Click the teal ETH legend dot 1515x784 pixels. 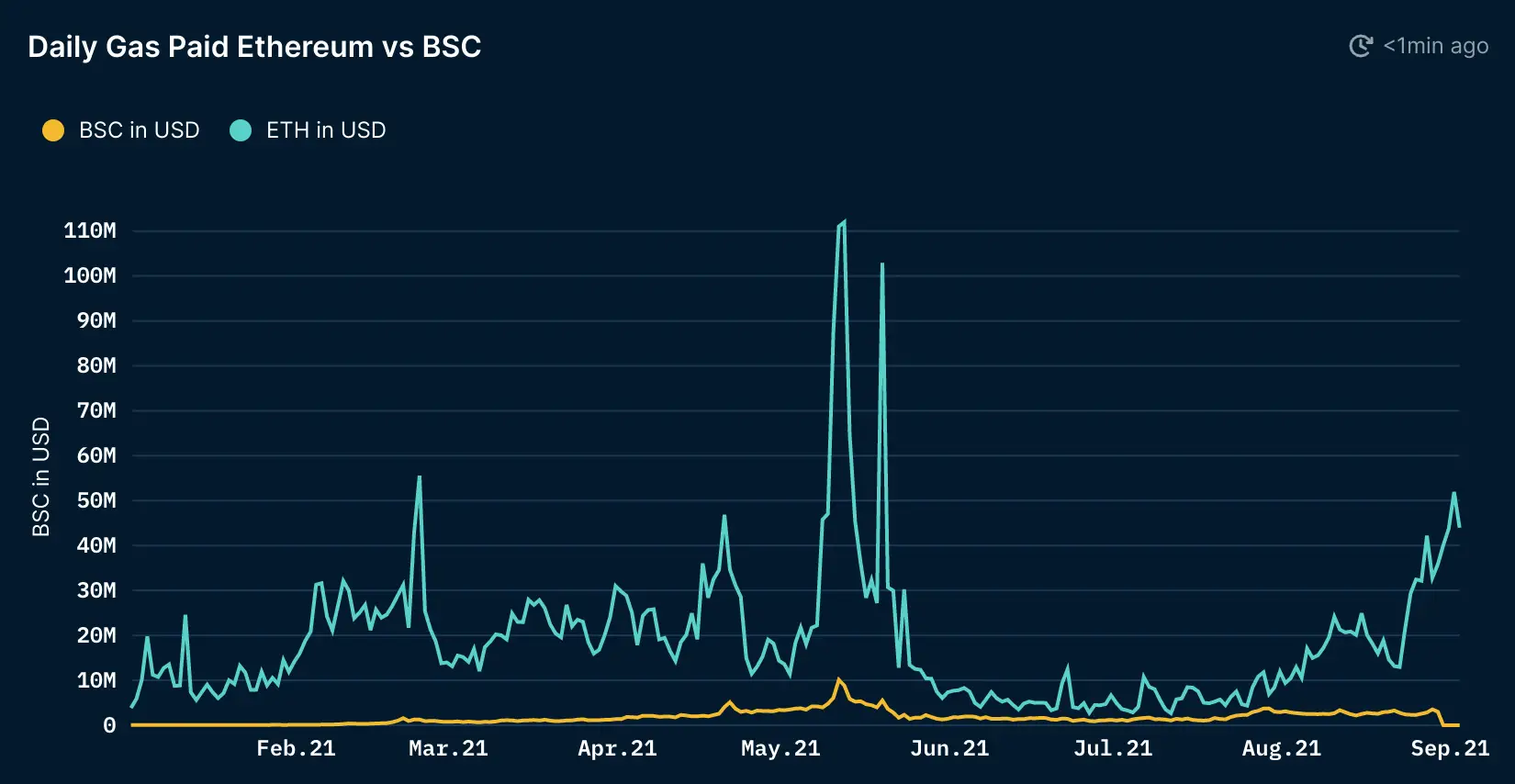coord(241,130)
